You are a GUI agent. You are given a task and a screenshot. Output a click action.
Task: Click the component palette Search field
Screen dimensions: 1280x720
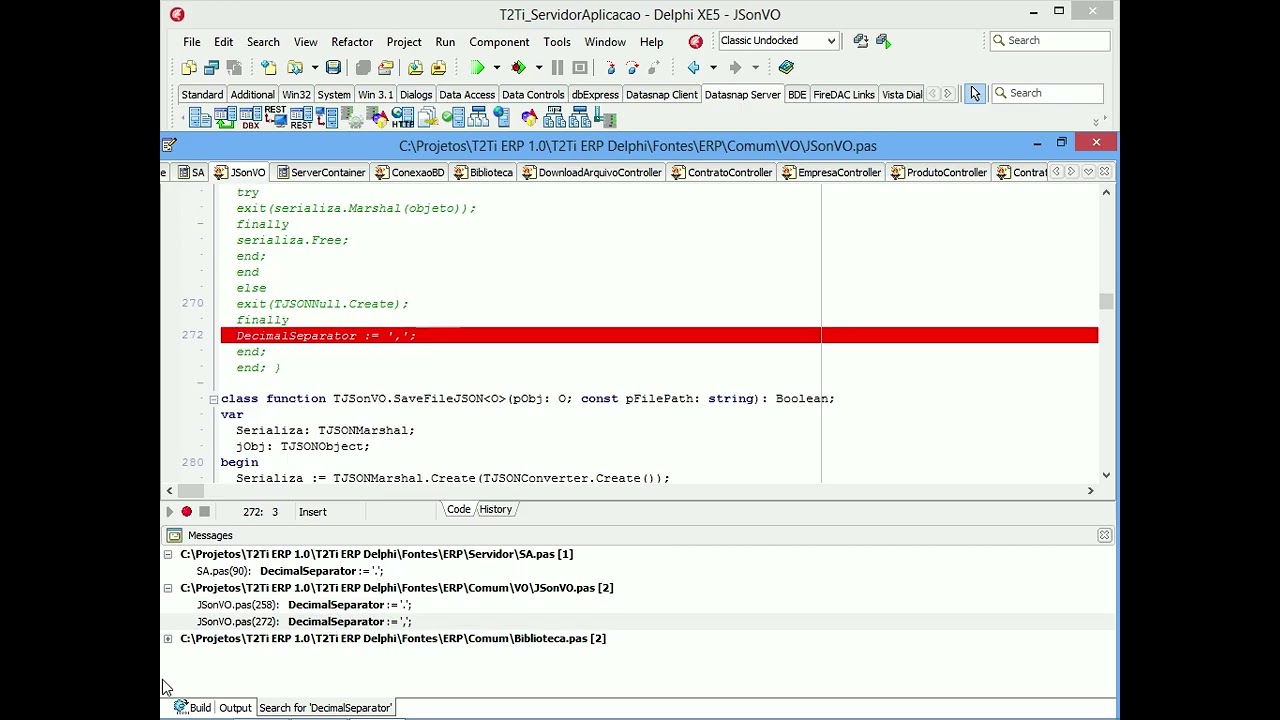1047,93
